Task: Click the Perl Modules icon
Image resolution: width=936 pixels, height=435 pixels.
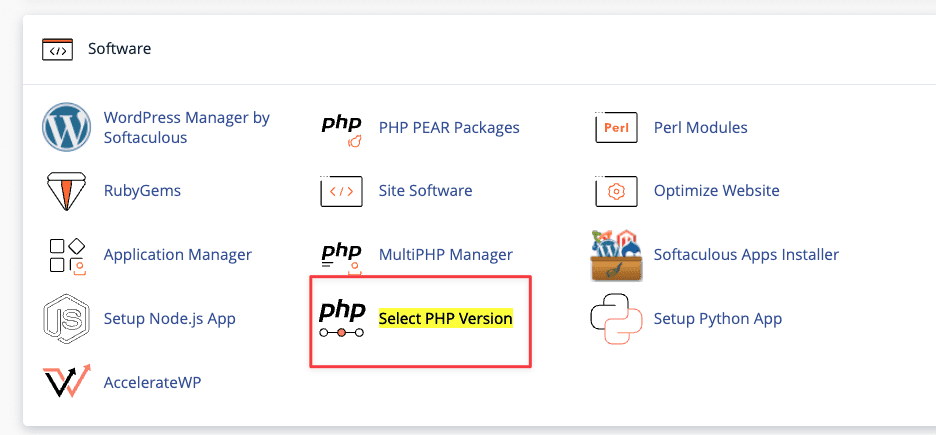Action: [x=616, y=128]
